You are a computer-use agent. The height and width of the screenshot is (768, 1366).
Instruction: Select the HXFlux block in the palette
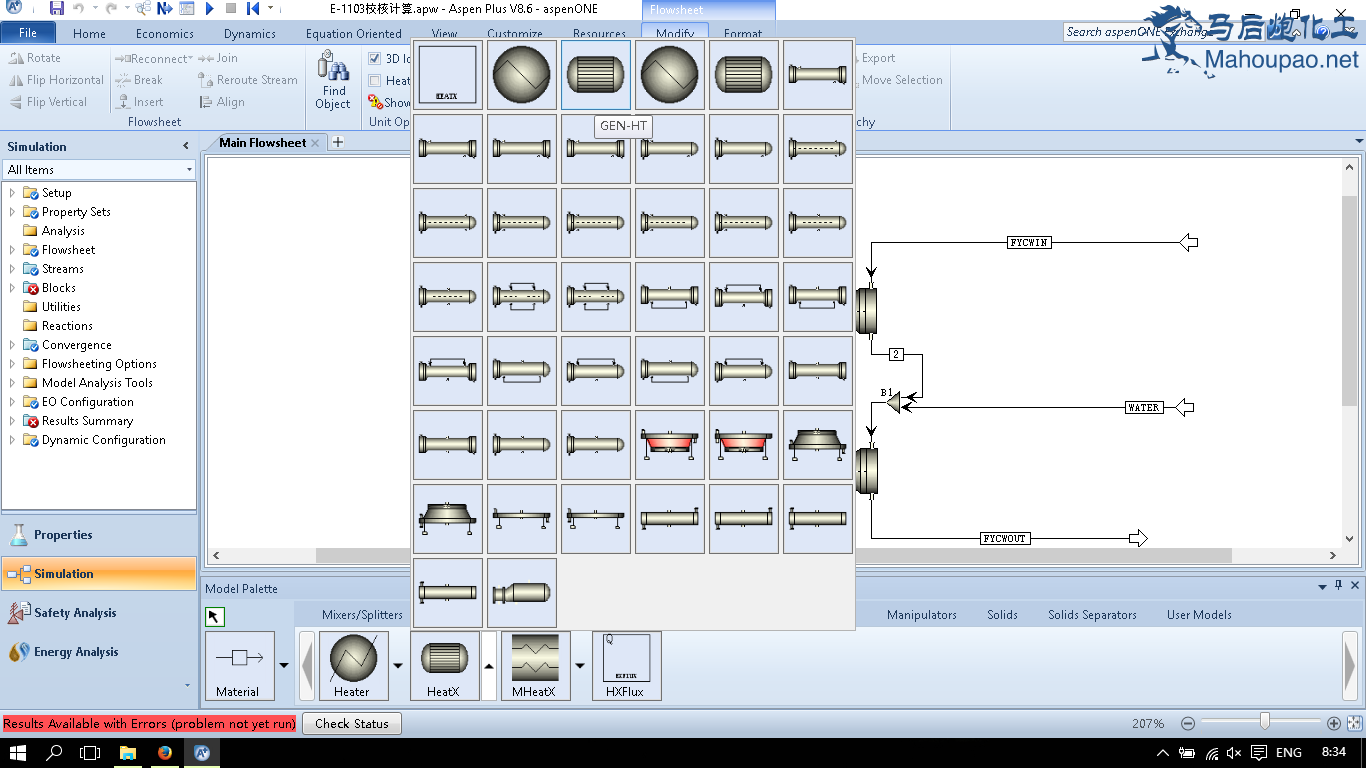626,666
